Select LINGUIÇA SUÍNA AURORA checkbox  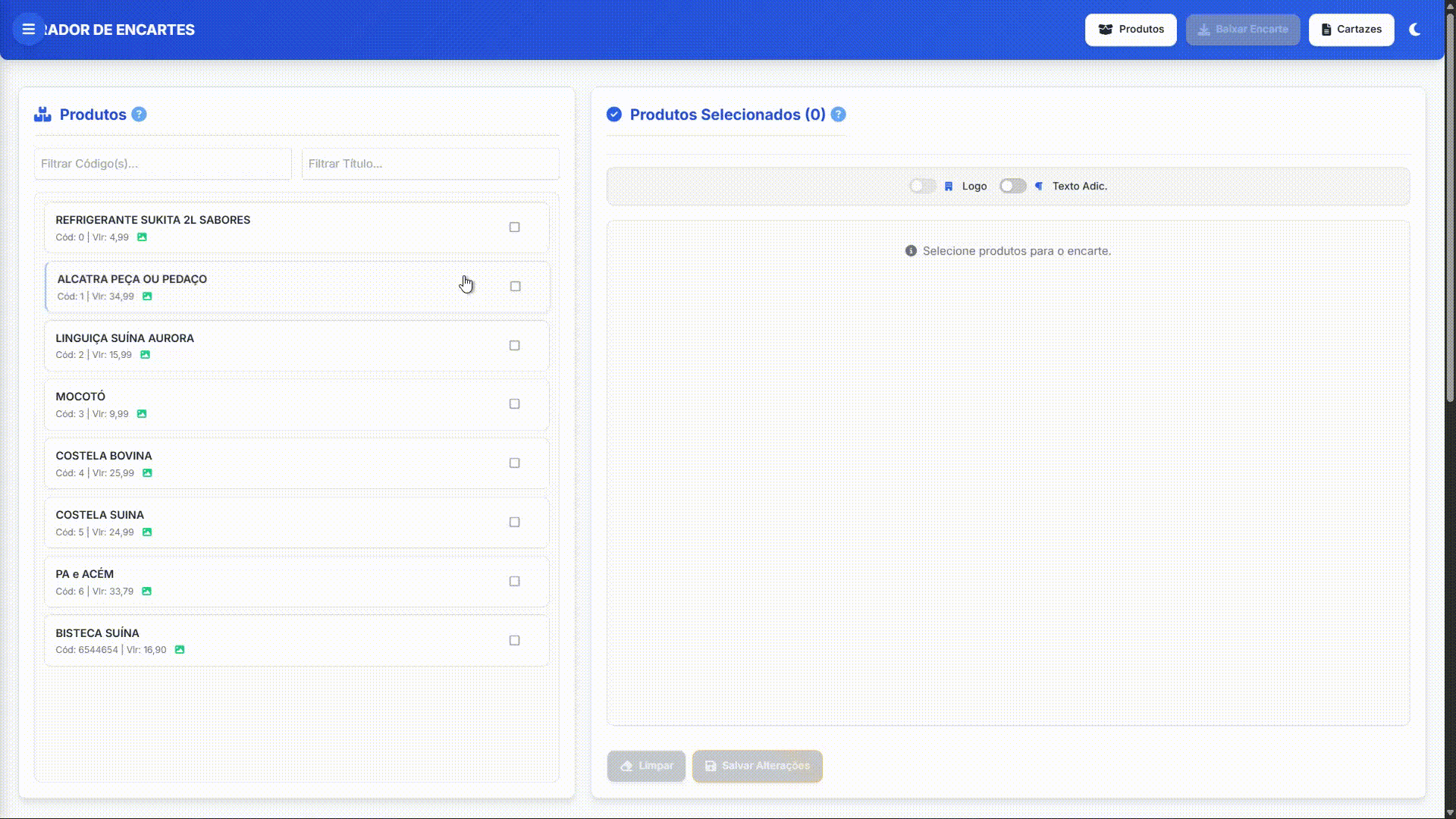click(515, 346)
